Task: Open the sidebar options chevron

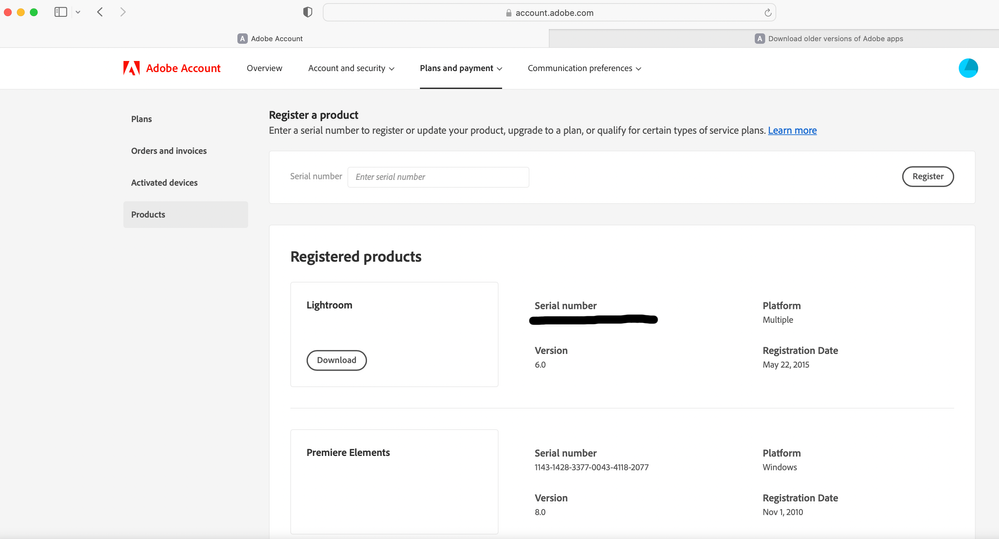Action: point(78,12)
